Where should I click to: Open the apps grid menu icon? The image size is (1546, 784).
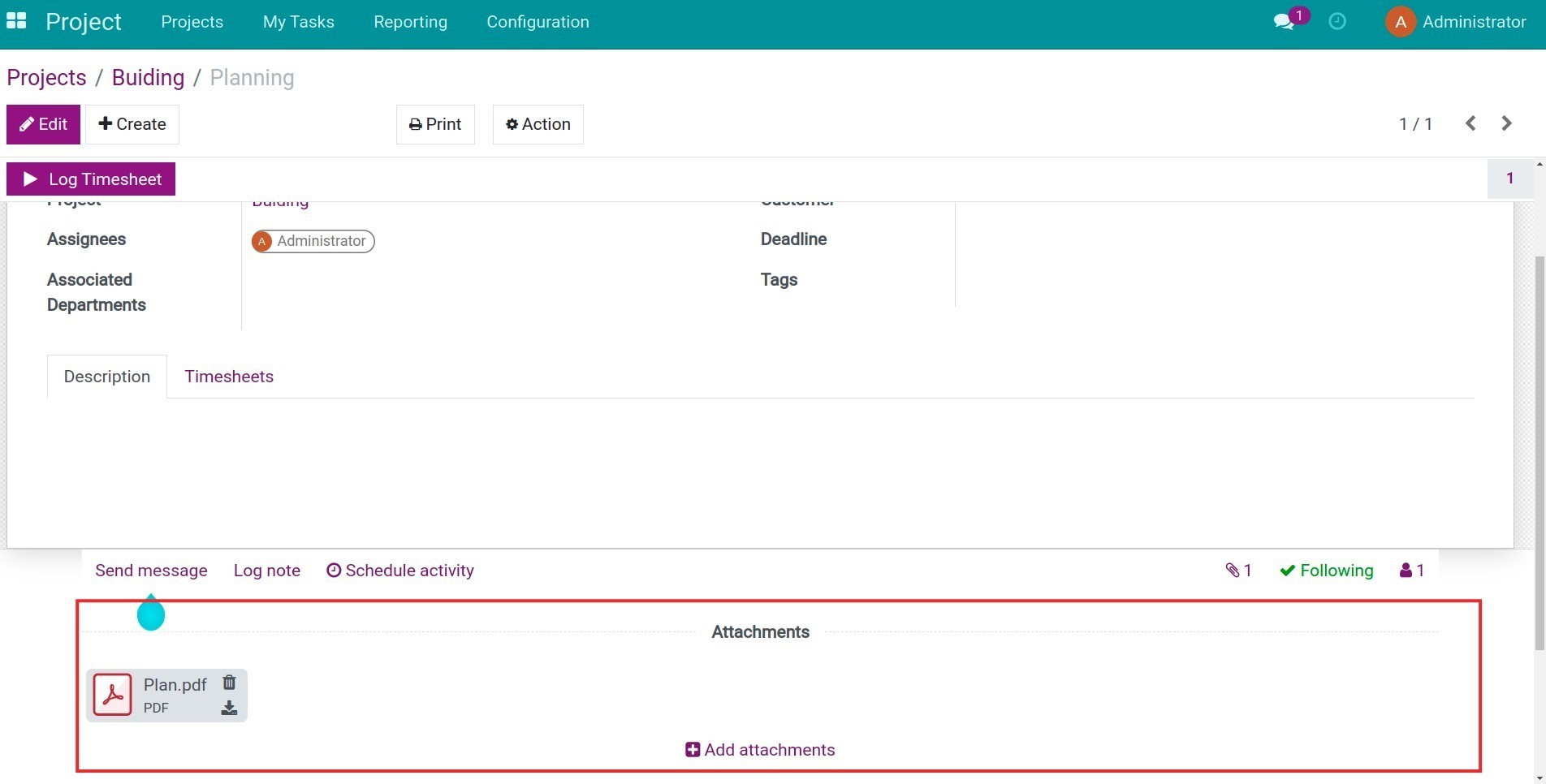point(16,21)
